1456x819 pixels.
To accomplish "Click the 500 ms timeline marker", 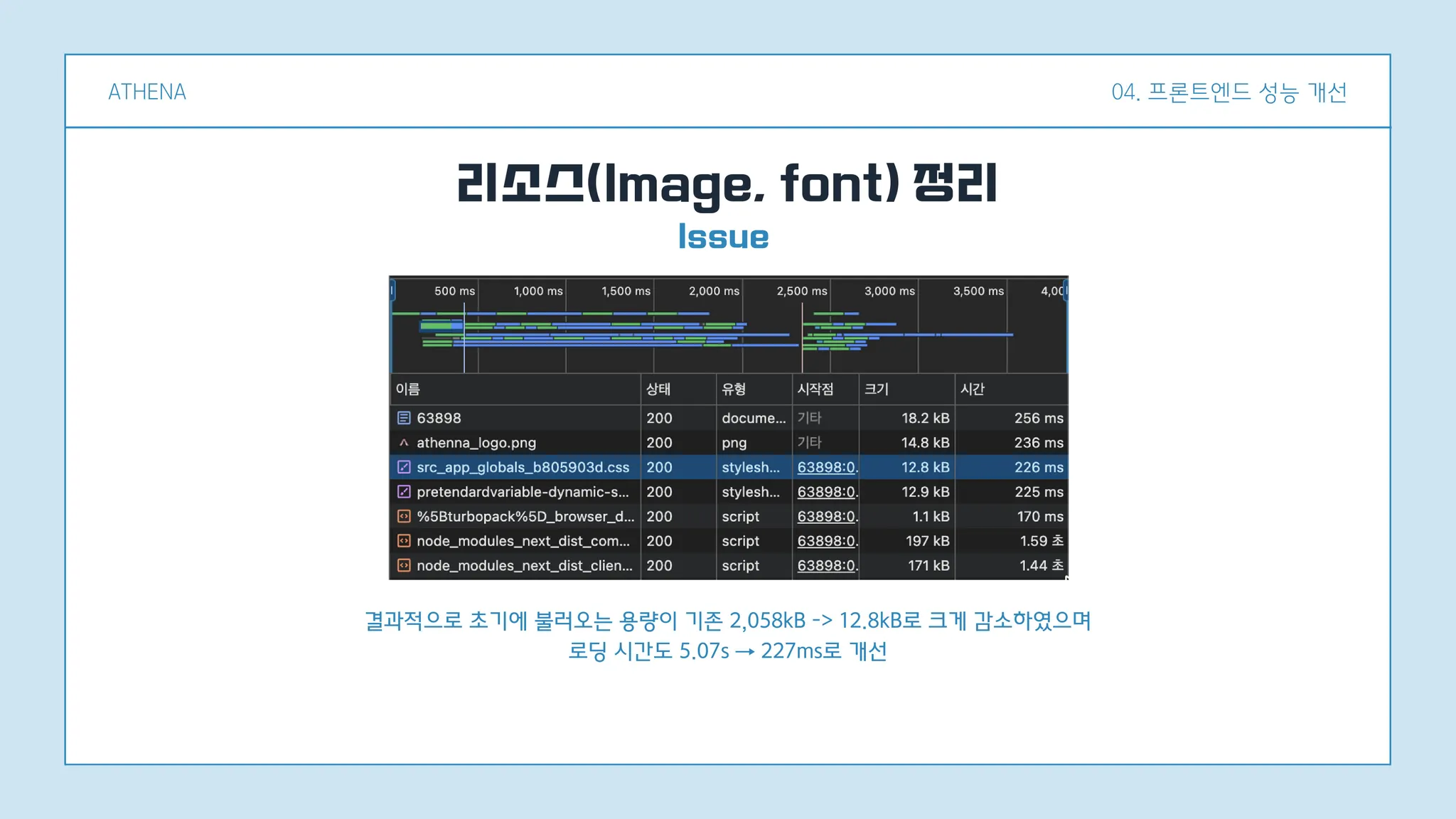I will pos(455,291).
